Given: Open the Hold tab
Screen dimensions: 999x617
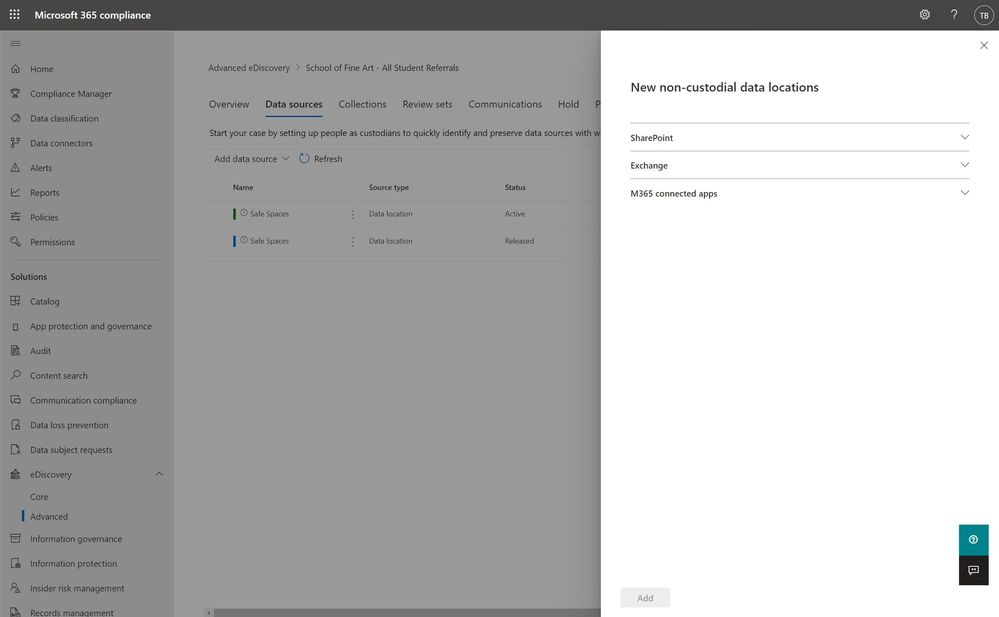Looking at the screenshot, I should tap(568, 104).
